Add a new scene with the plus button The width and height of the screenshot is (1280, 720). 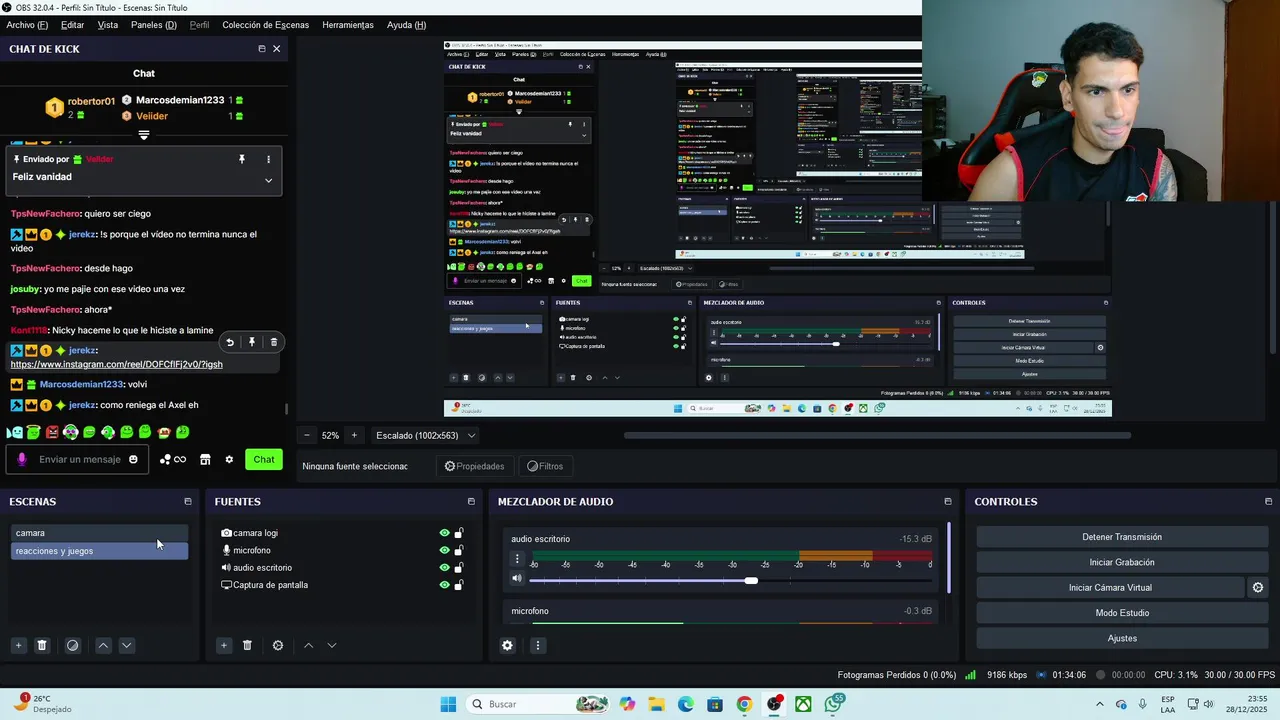pyautogui.click(x=18, y=646)
